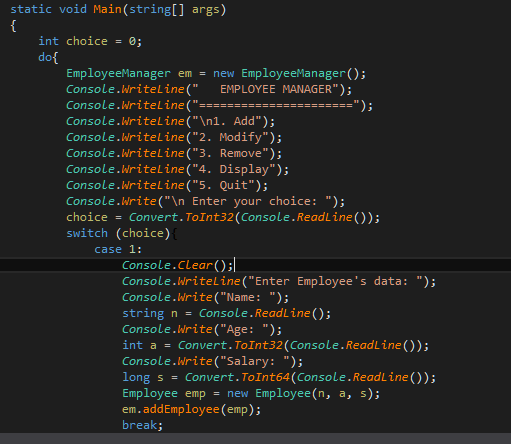Click the "case 1:" label
The width and height of the screenshot is (511, 444).
point(118,249)
